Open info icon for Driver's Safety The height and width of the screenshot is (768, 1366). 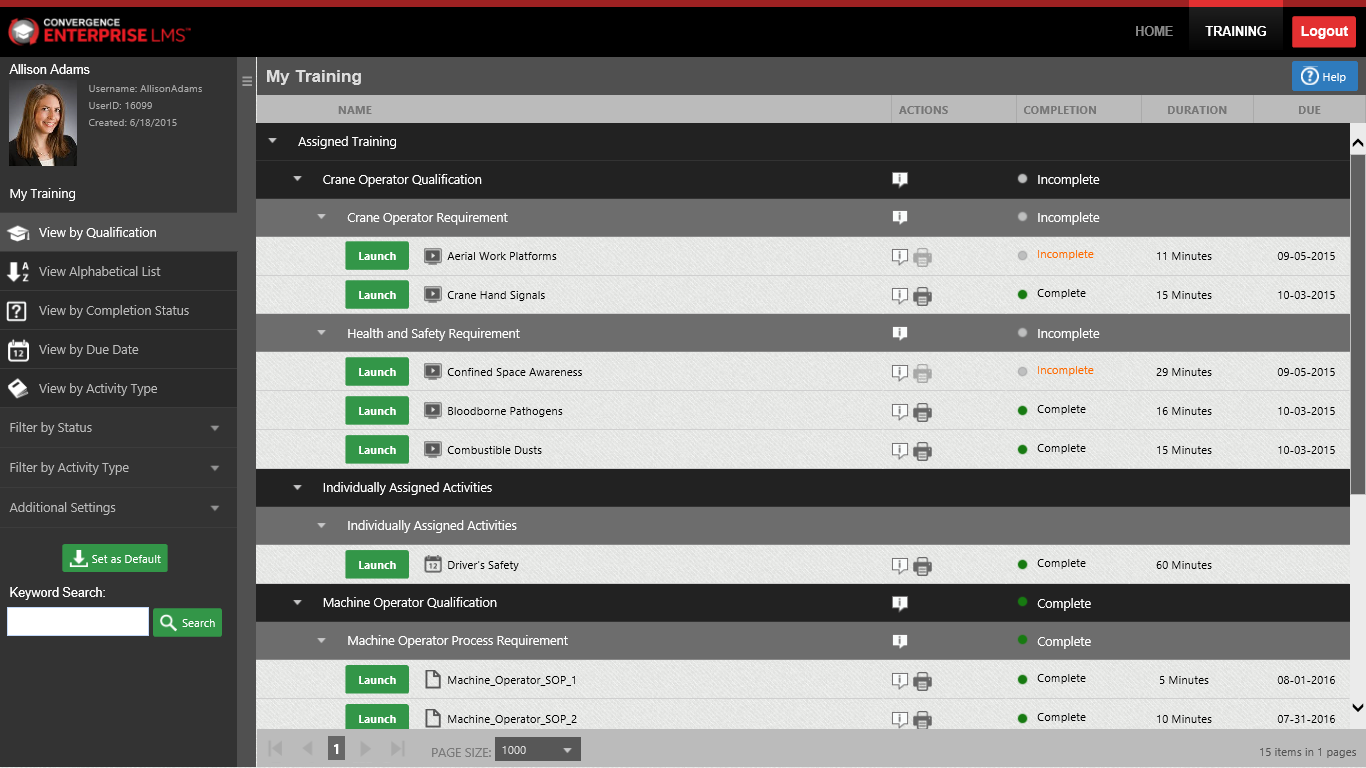coord(900,566)
